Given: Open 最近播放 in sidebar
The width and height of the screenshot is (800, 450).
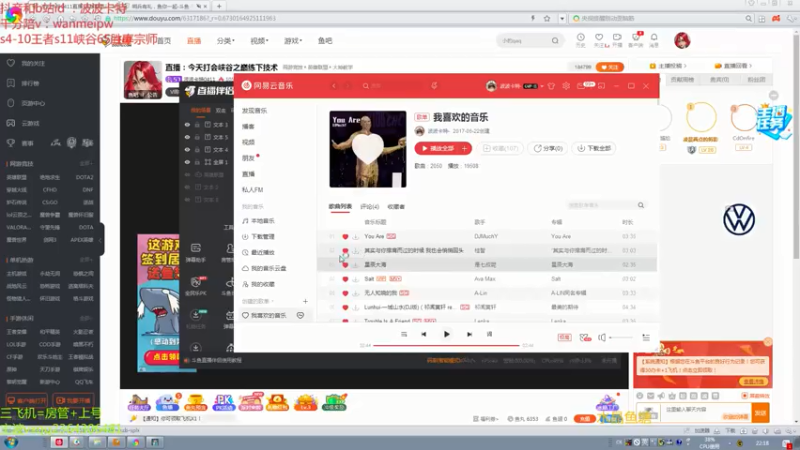Looking at the screenshot, I should coord(259,253).
